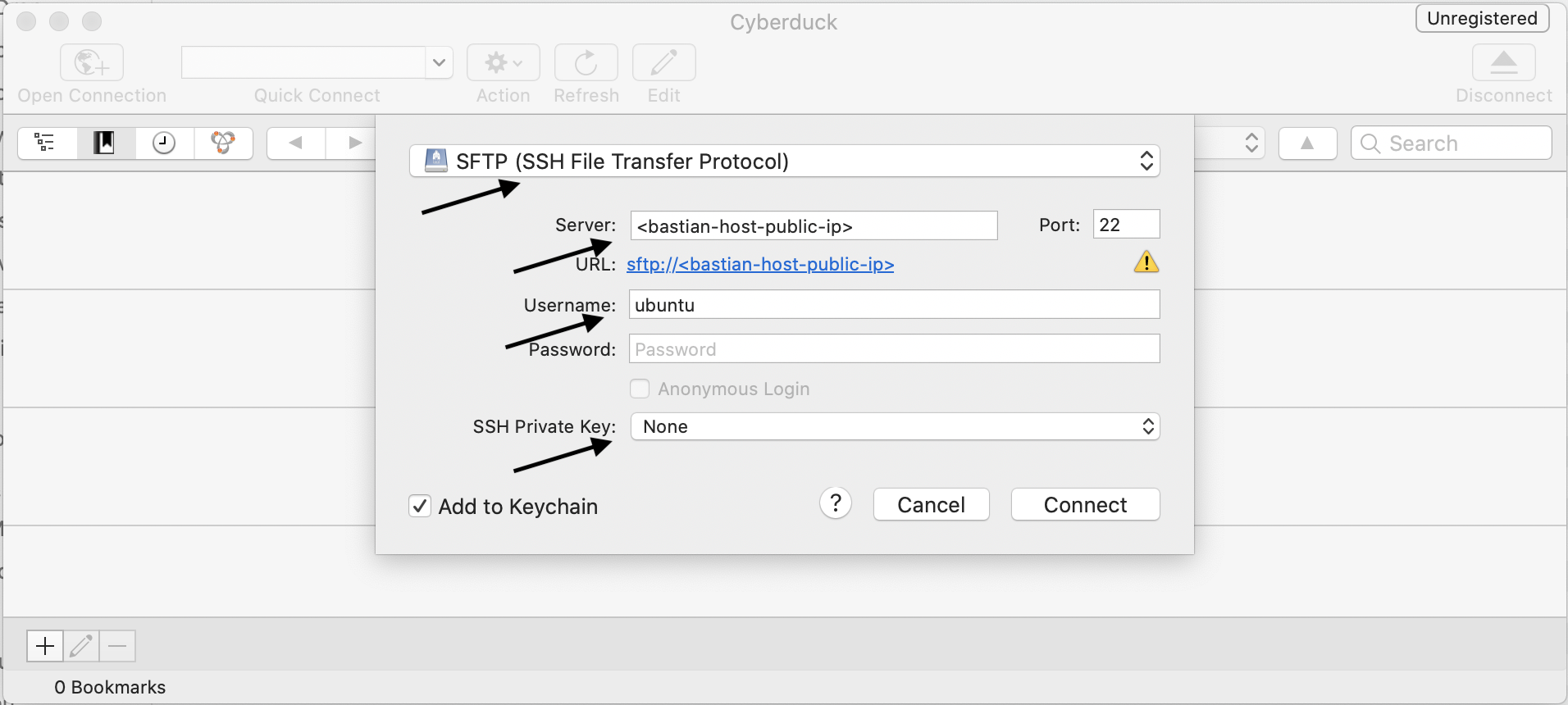Click into the Username field
Screen dimensions: 1568x705
point(894,304)
